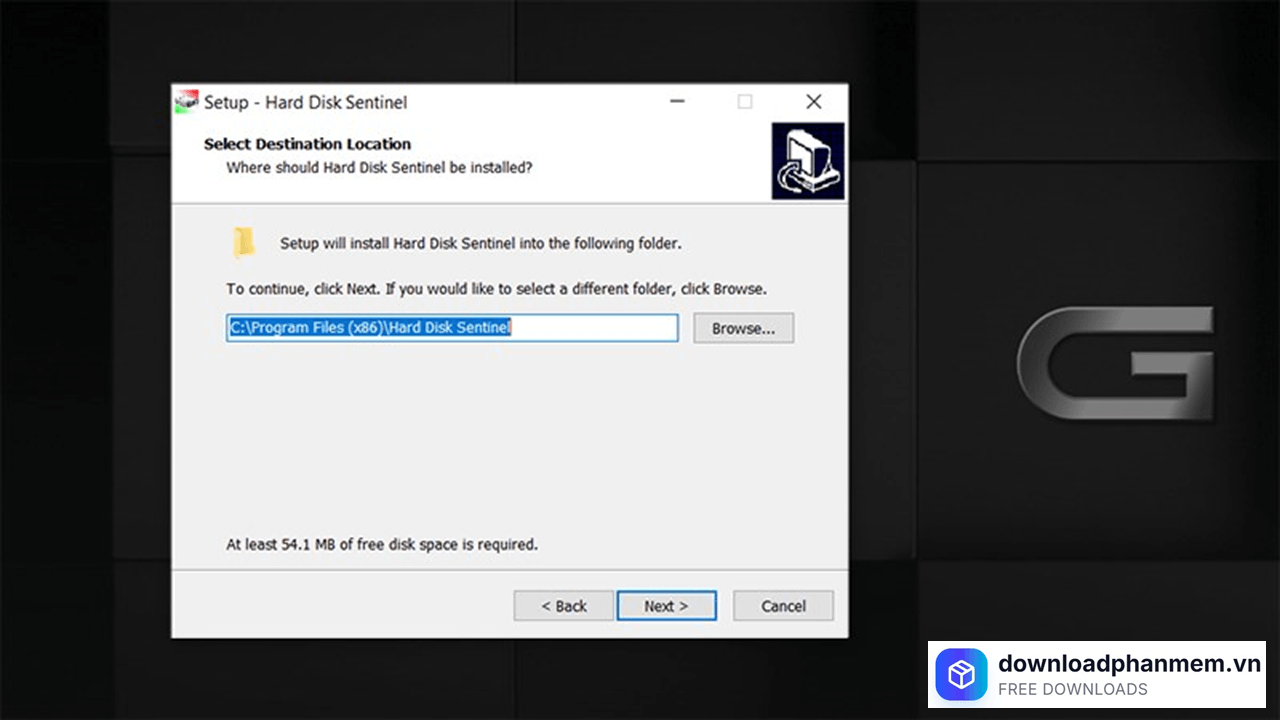Click the "Where should Hard Disk Sentinel be installed?" text
This screenshot has width=1280, height=720.
[x=379, y=167]
